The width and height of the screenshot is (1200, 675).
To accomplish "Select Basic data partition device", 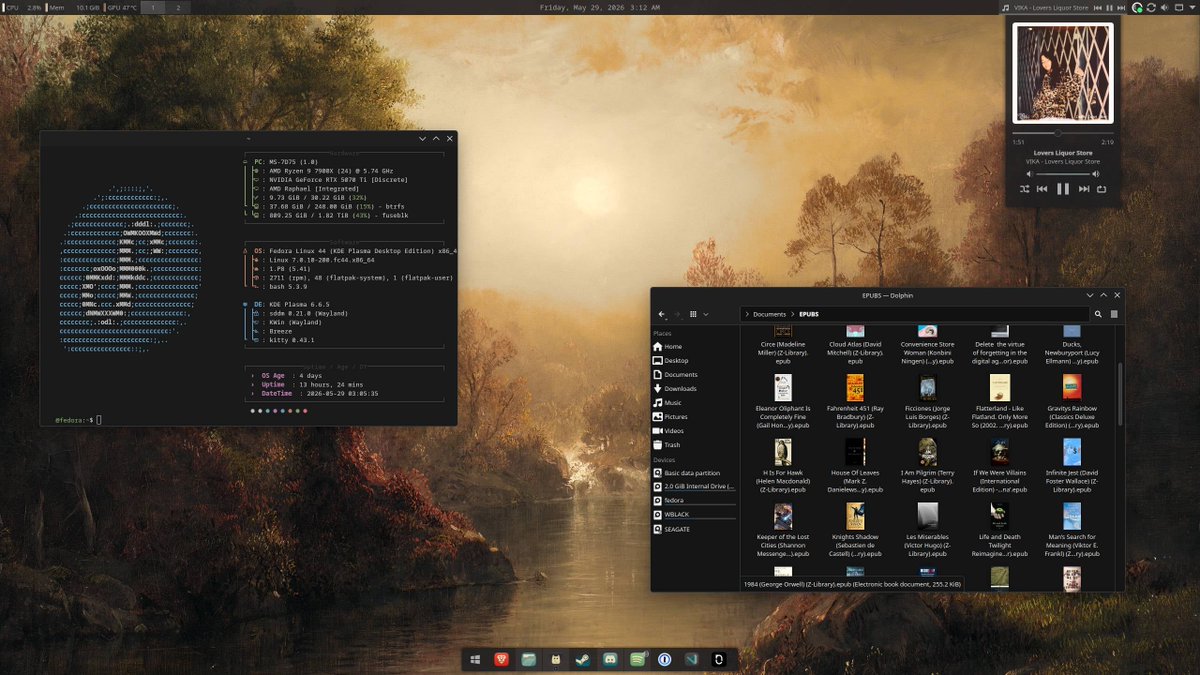I will pos(694,473).
